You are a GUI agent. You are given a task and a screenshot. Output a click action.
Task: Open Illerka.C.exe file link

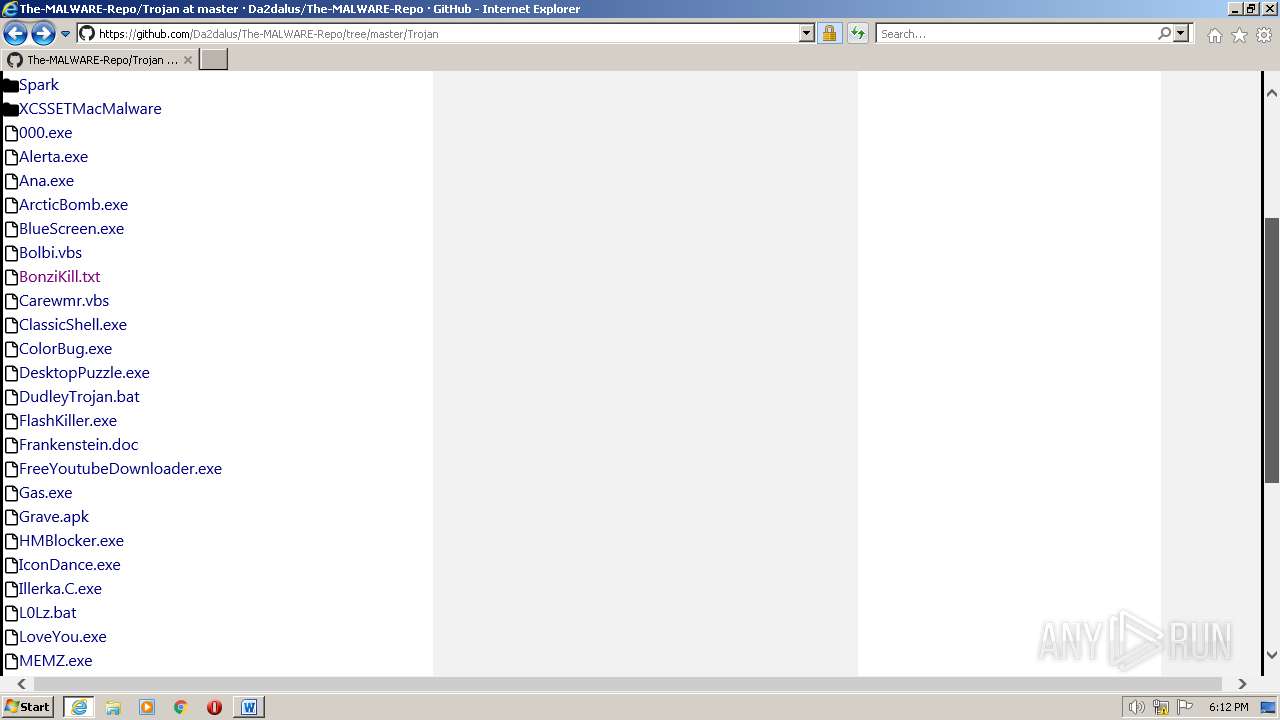[x=60, y=589]
